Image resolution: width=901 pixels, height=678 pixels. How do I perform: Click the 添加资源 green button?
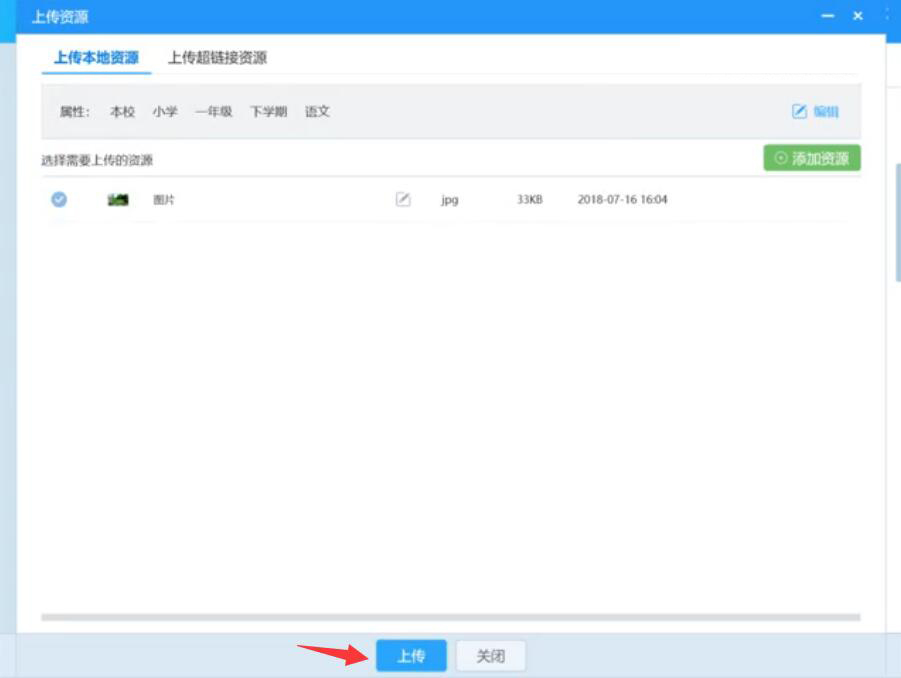(811, 158)
